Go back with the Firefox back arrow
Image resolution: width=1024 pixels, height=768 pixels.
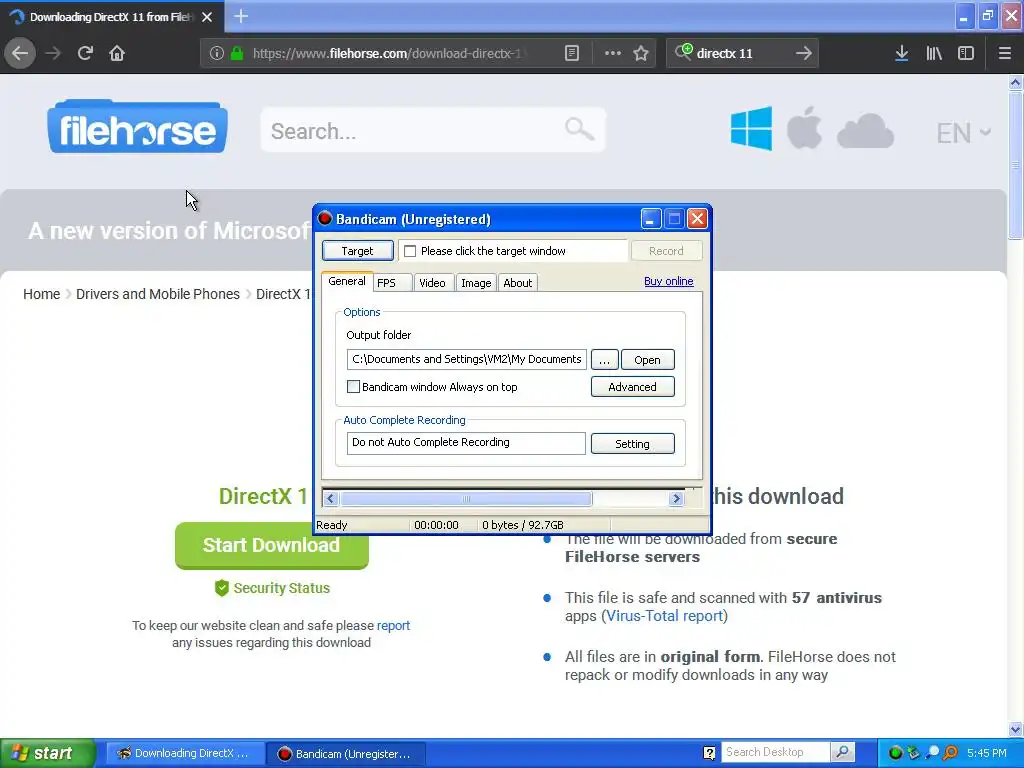pyautogui.click(x=20, y=53)
